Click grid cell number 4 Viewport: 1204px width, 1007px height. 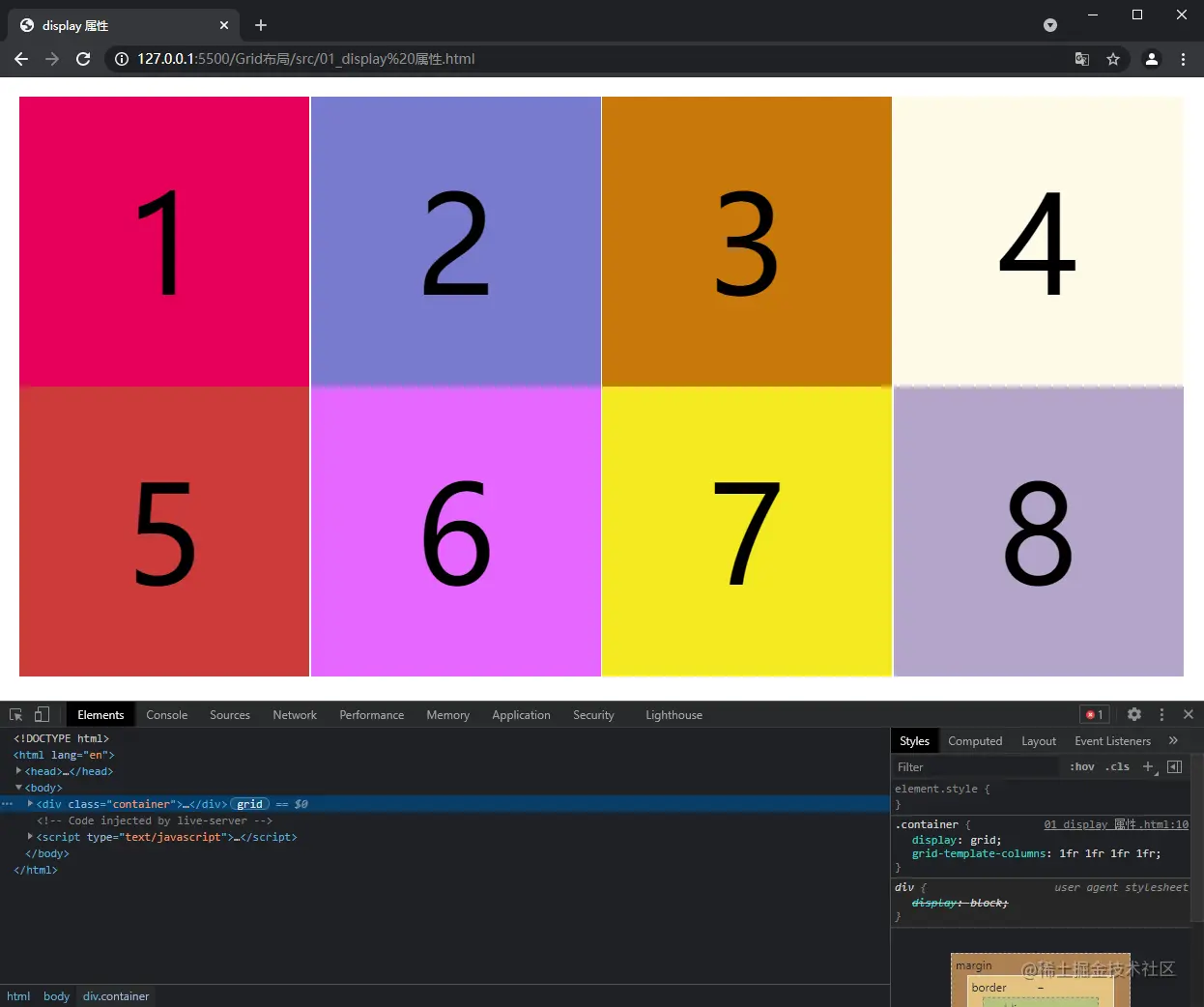pos(1039,242)
